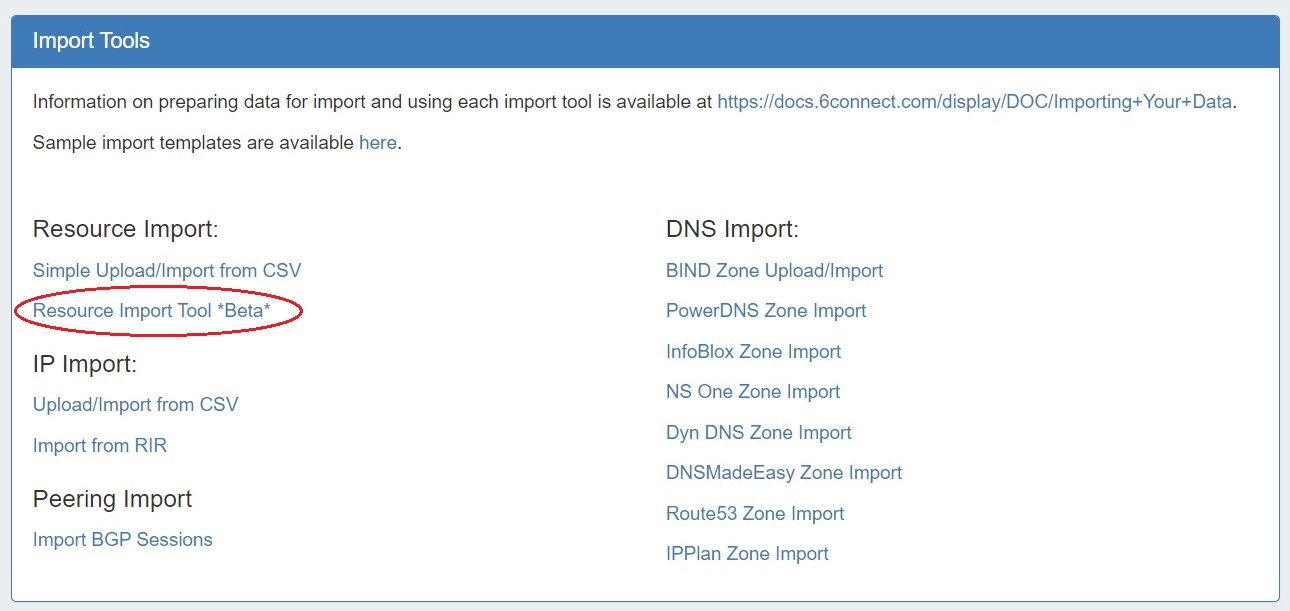
Task: Open Simple Upload/Import from CSV
Action: click(167, 270)
